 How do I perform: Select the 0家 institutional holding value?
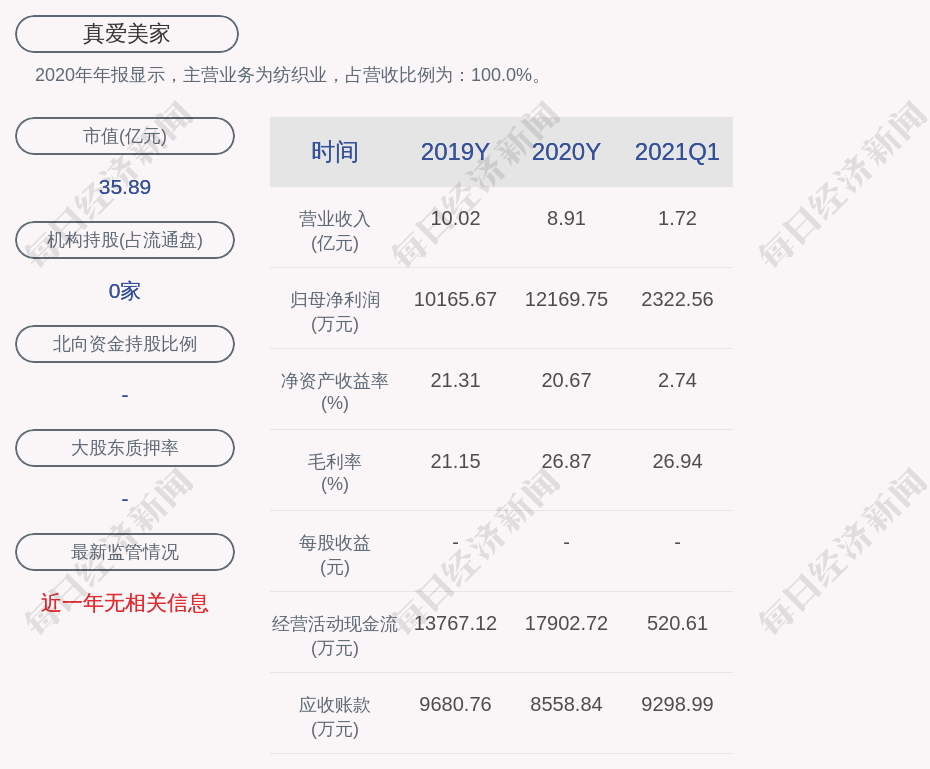pyautogui.click(x=125, y=291)
